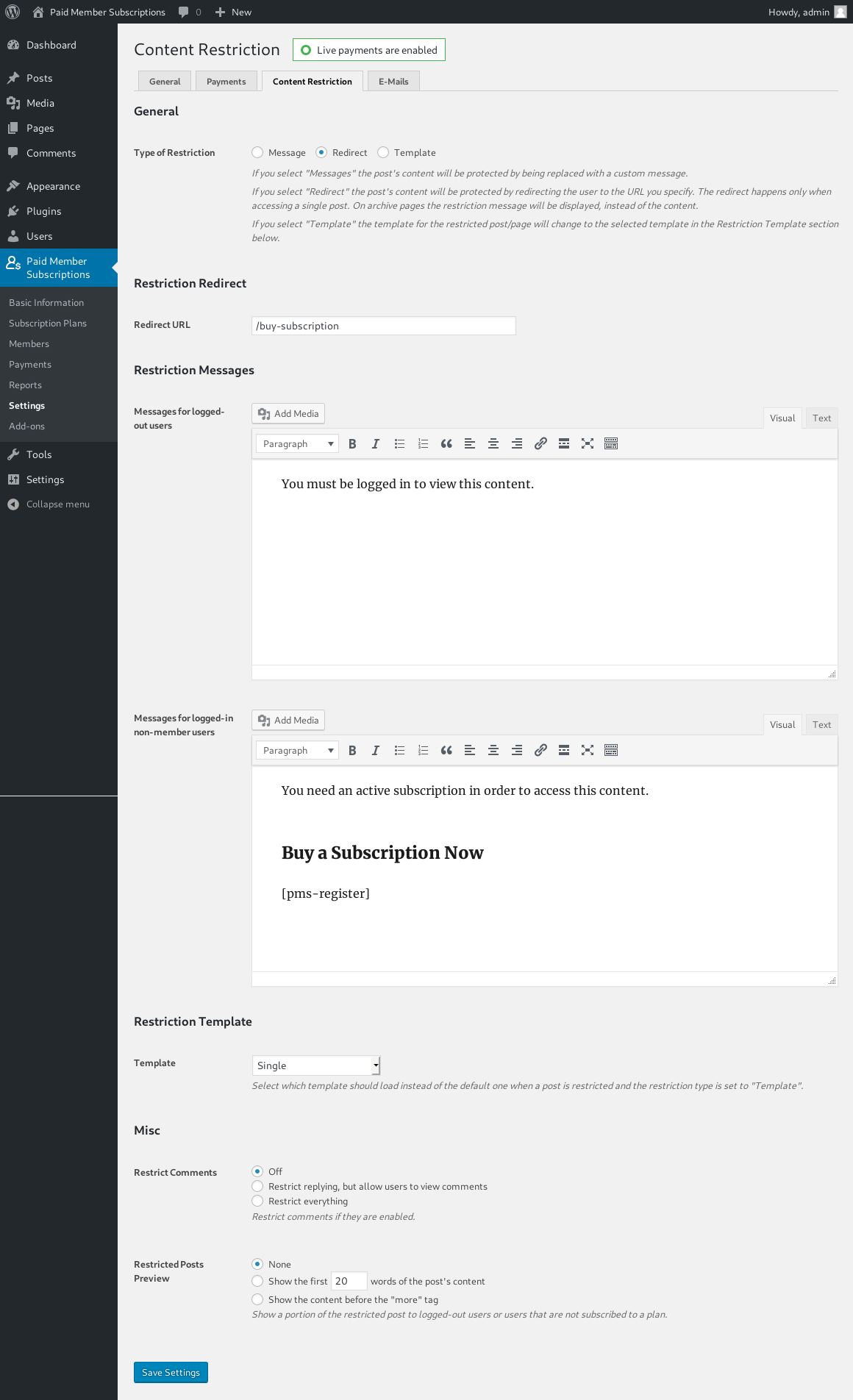Open fullscreen mode in non-member users editor
The width and height of the screenshot is (853, 1400).
588,750
